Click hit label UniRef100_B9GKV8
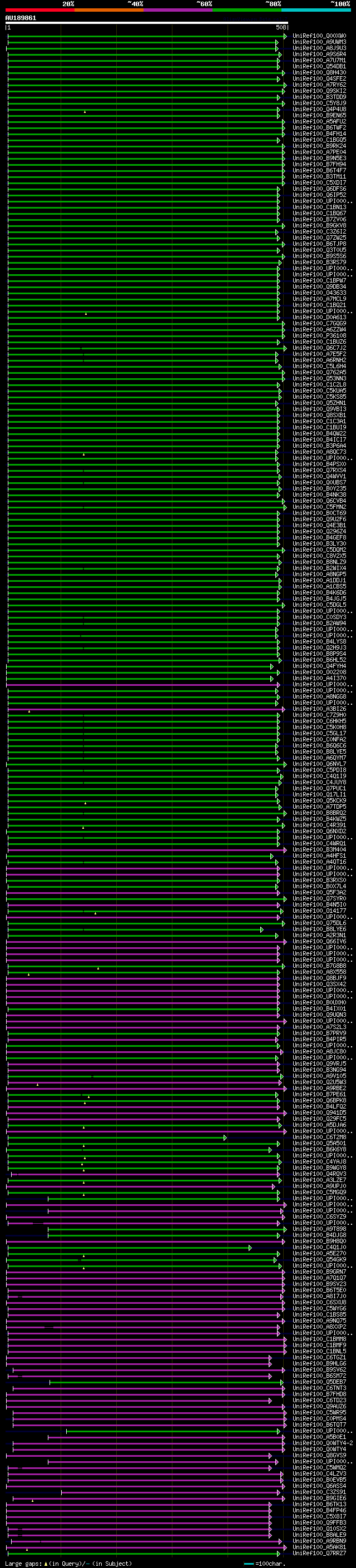 coord(319,225)
